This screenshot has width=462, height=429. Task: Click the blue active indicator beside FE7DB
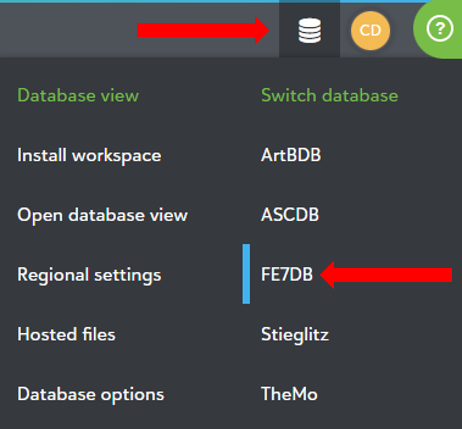click(x=246, y=274)
